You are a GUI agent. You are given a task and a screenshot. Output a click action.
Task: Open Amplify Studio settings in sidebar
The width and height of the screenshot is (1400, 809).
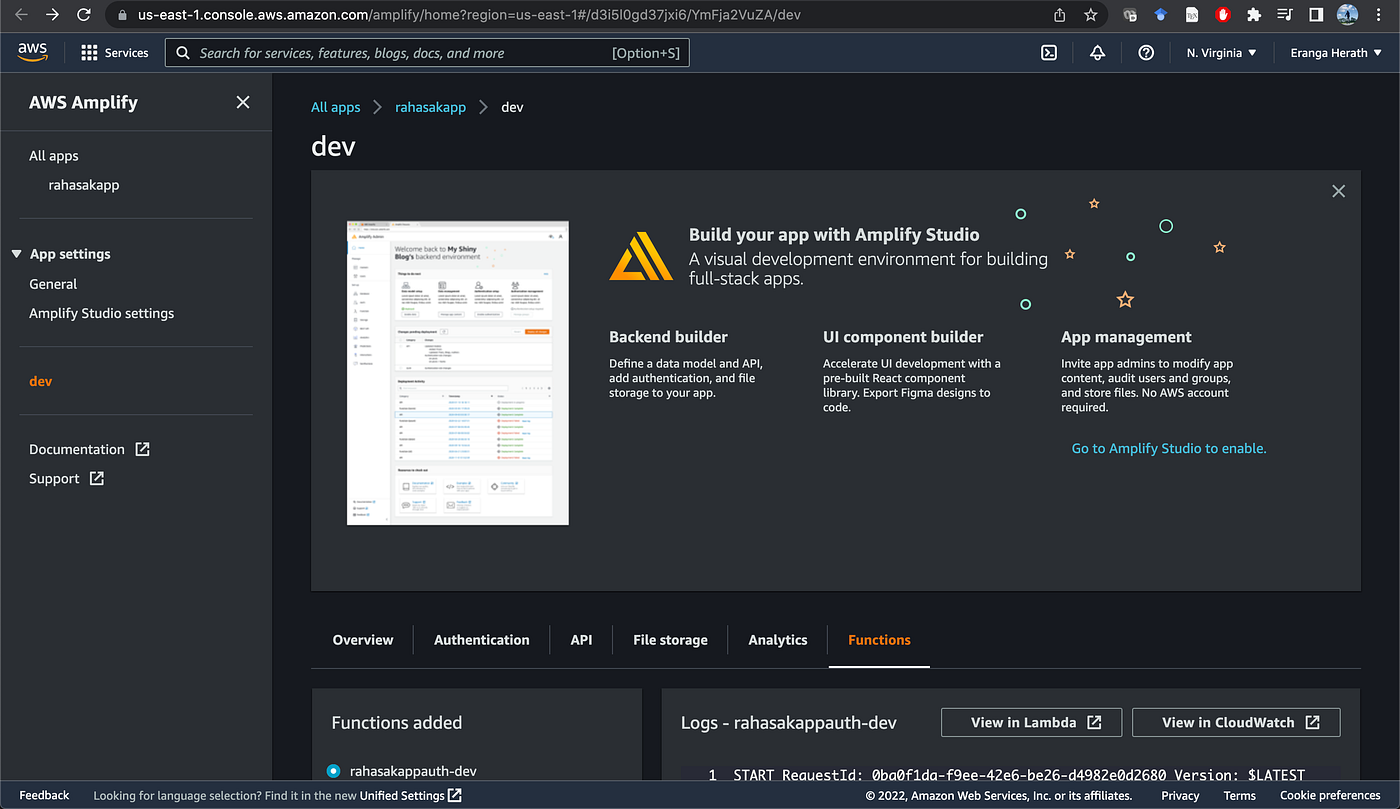pos(102,313)
